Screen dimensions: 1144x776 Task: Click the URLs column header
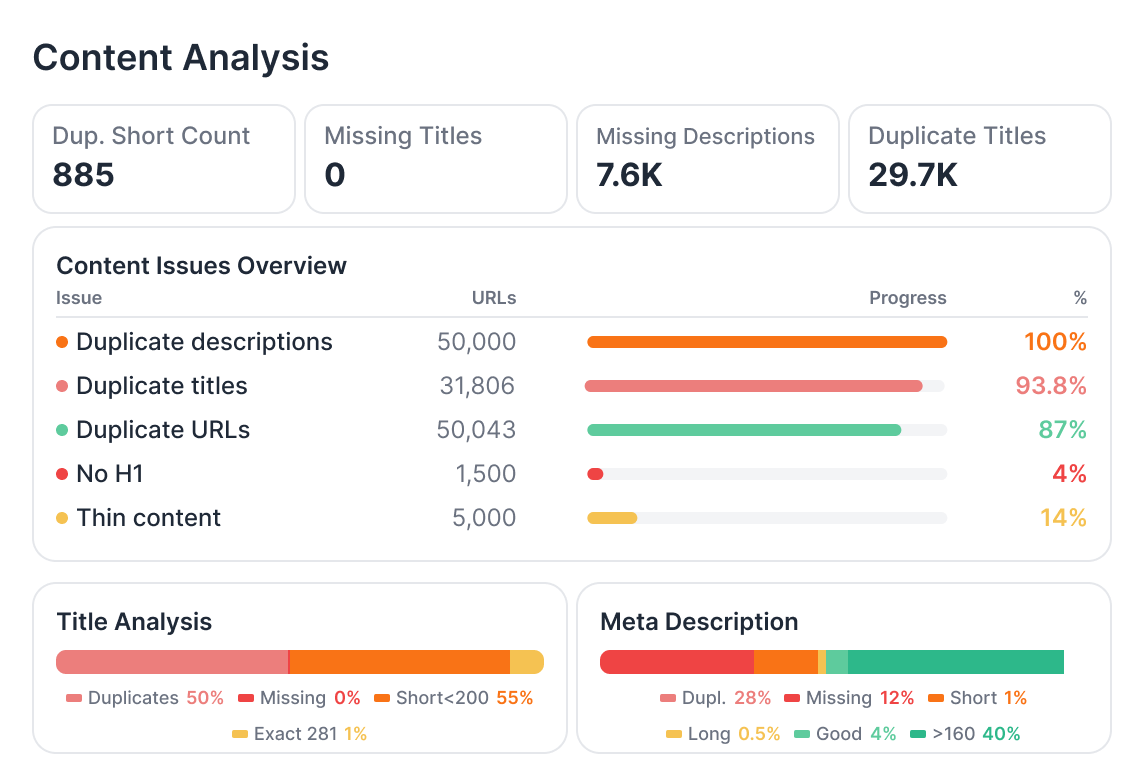pos(494,298)
